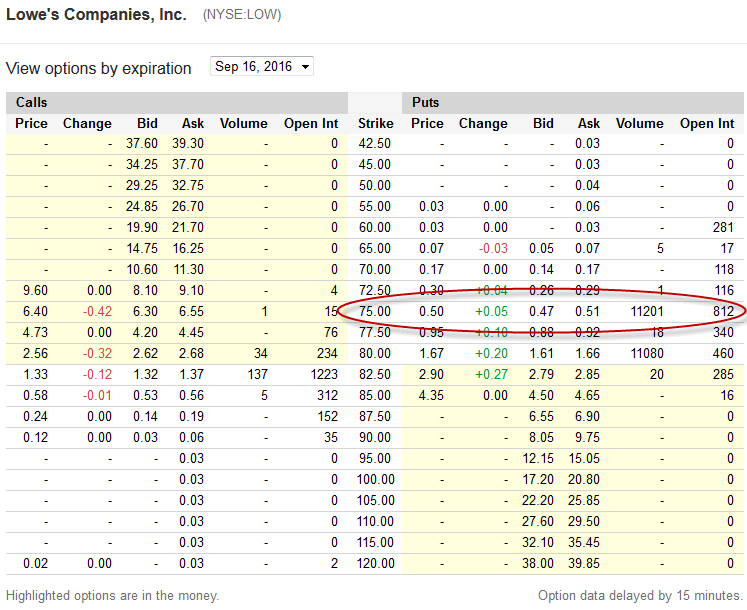Viewport: 747px width, 610px height.
Task: Click puts change value +0.05
Action: click(x=491, y=311)
